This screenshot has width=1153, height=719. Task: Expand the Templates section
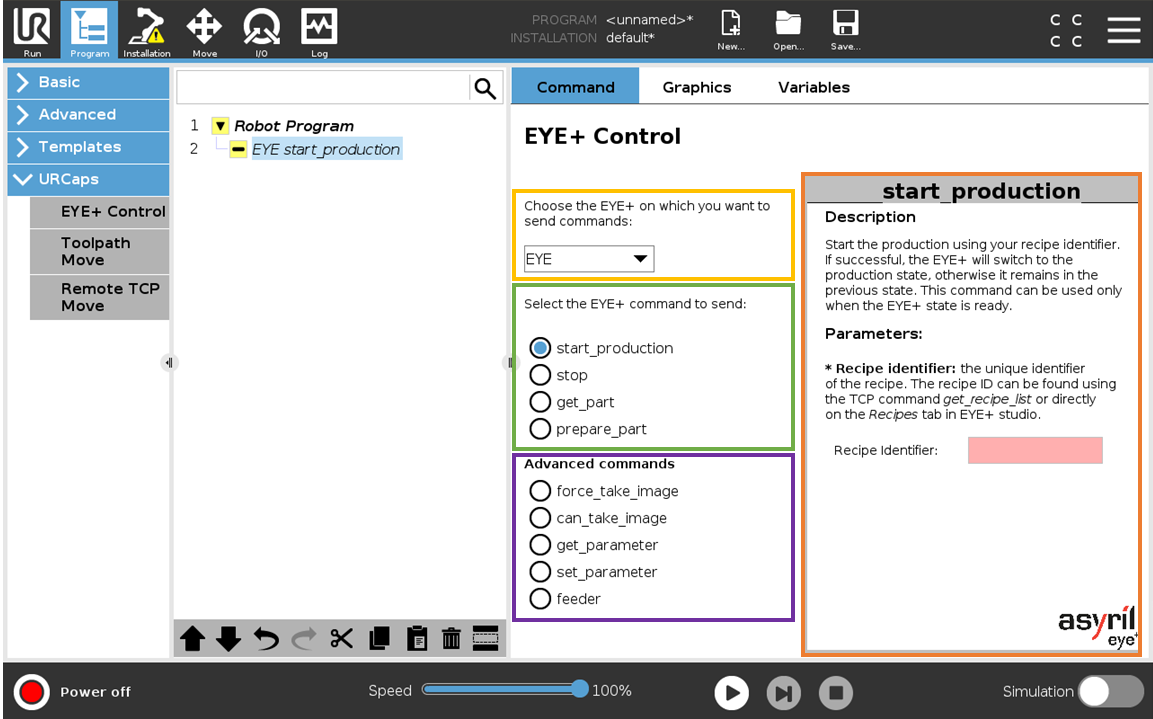[x=88, y=147]
